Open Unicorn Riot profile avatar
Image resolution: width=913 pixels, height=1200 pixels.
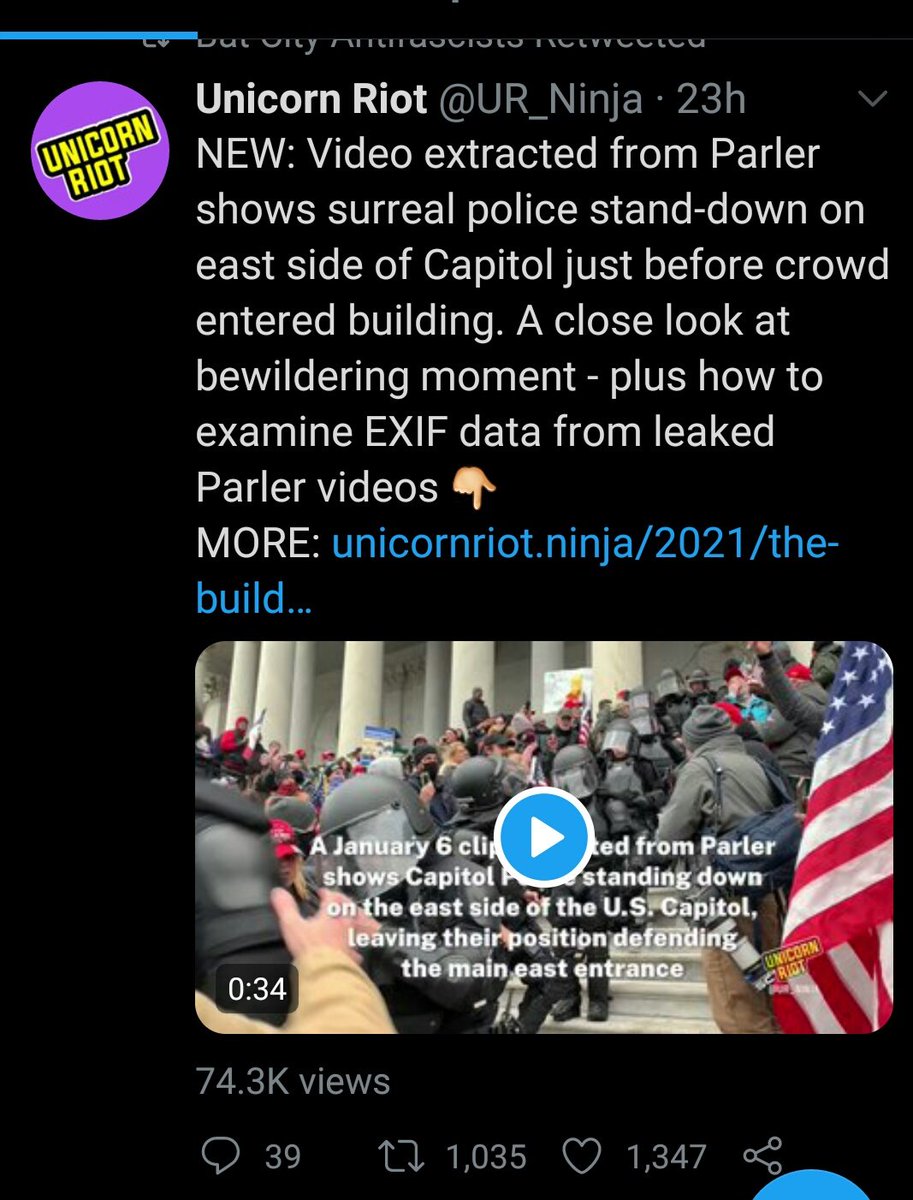point(99,151)
